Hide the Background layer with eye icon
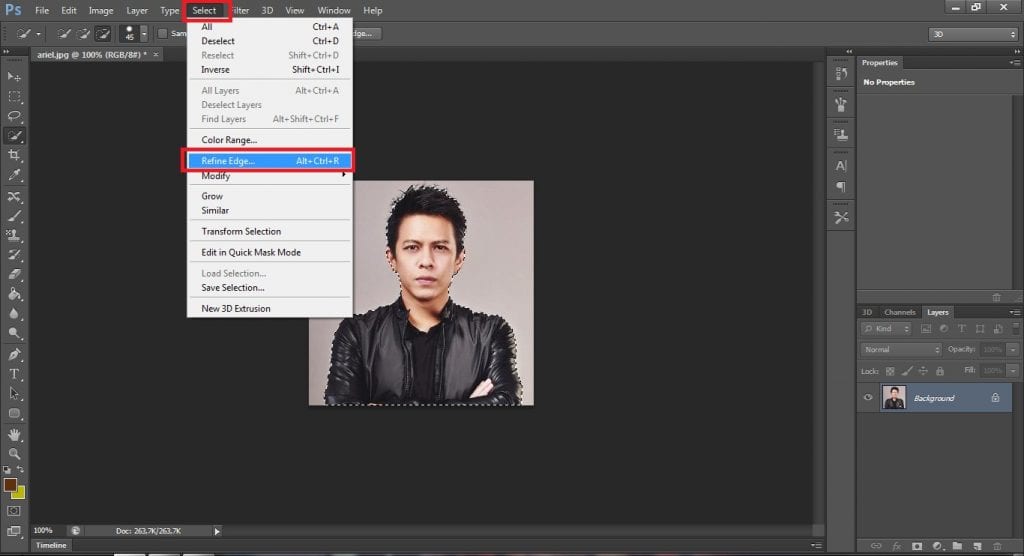Screen dimensions: 1024x556 868,398
